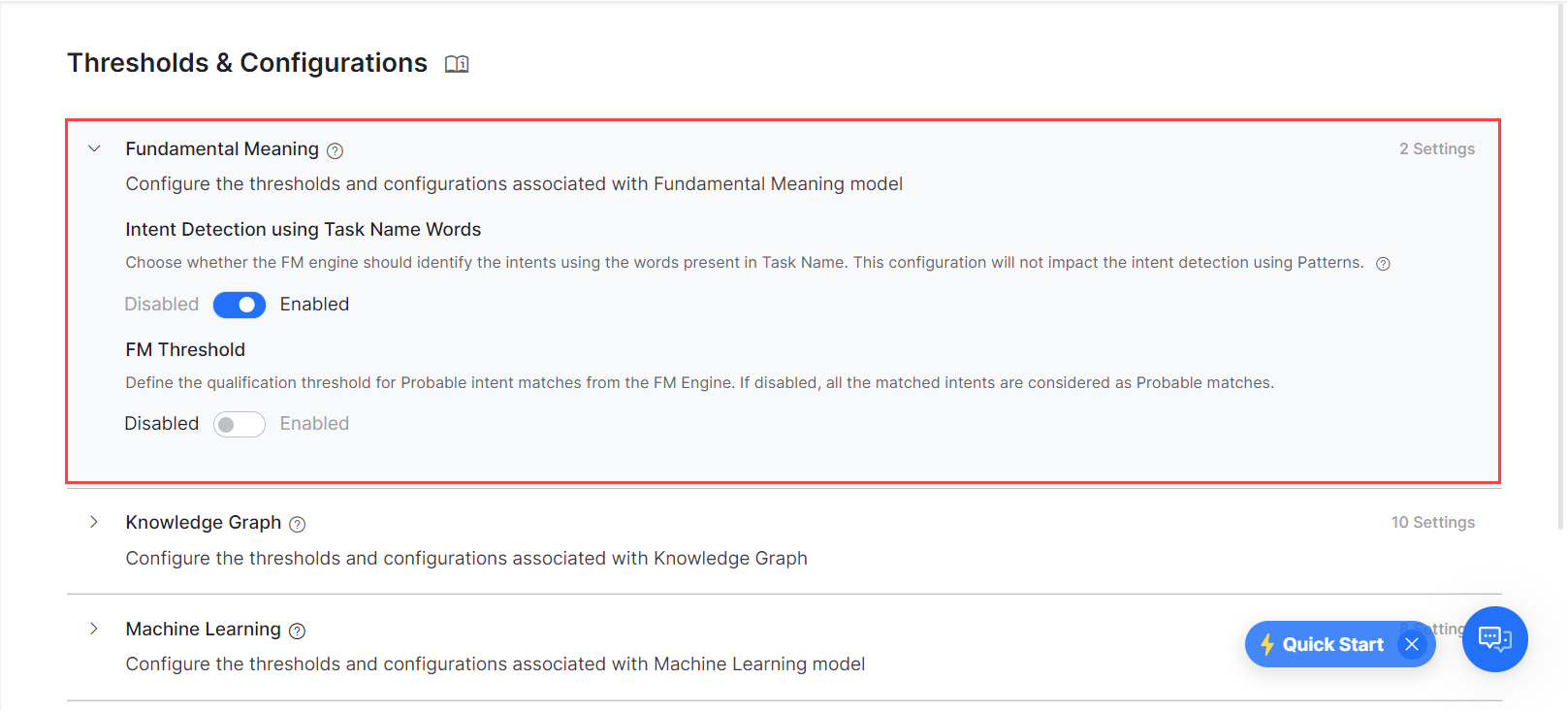Click the Machine Learning heading
This screenshot has width=1568, height=712.
click(204, 629)
